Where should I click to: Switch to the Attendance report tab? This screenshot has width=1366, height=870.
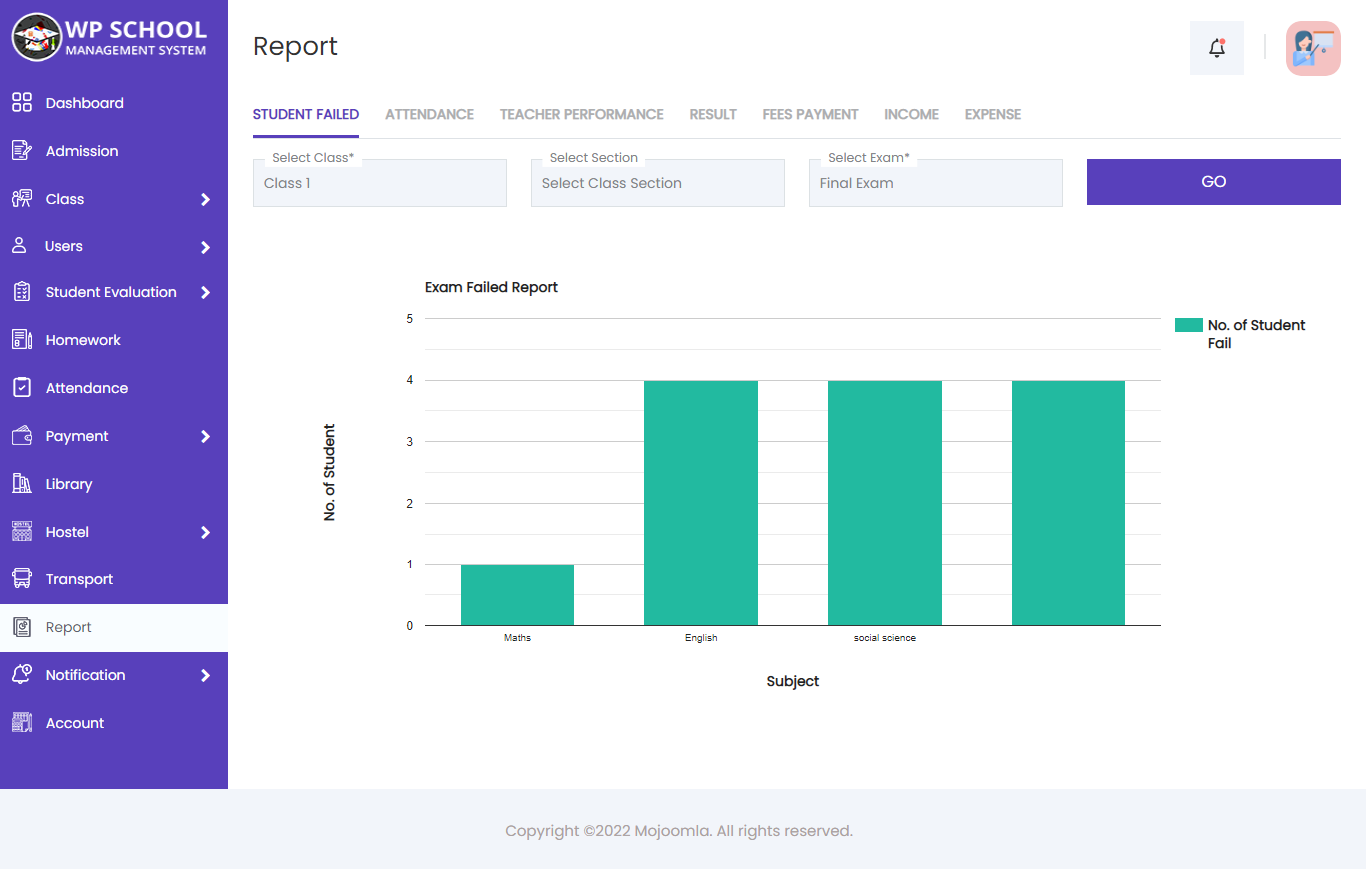[x=429, y=114]
